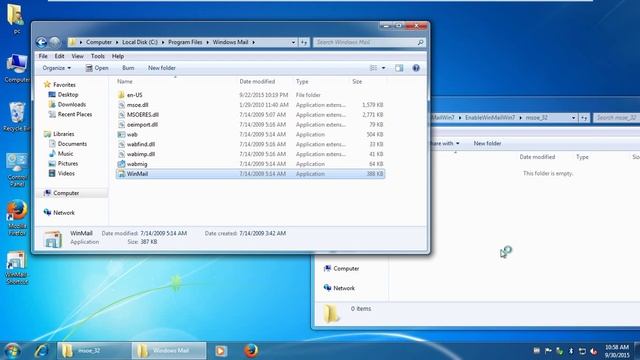This screenshot has width=640, height=360.
Task: Click New folder in msoe_32 window
Action: coord(487,144)
